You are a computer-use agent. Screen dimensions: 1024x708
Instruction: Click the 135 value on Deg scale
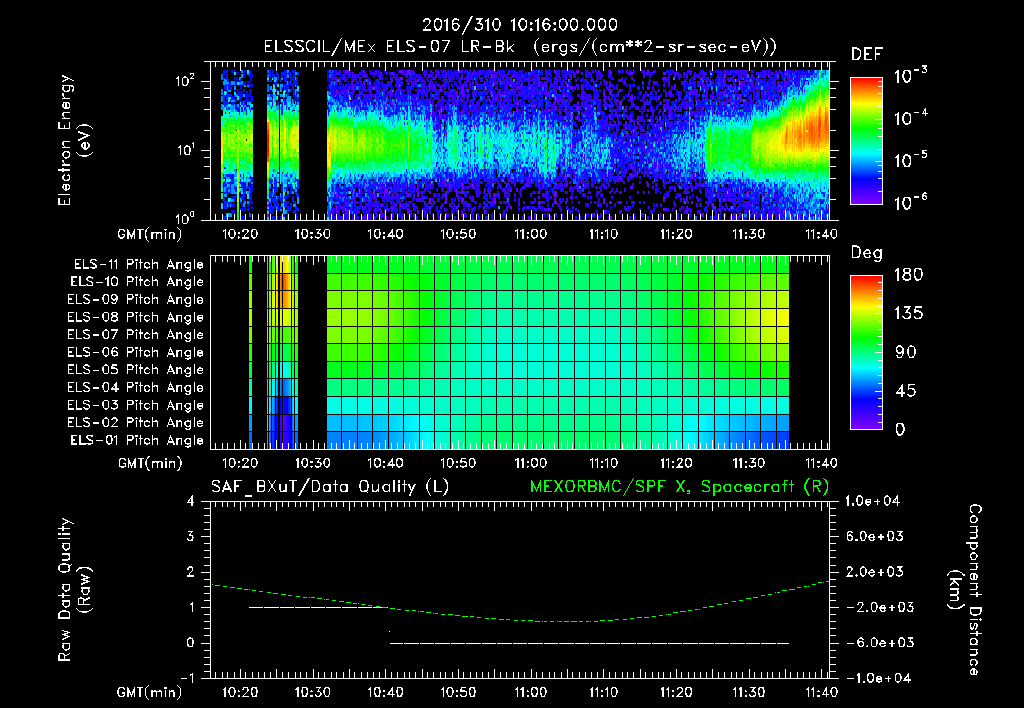pos(908,314)
